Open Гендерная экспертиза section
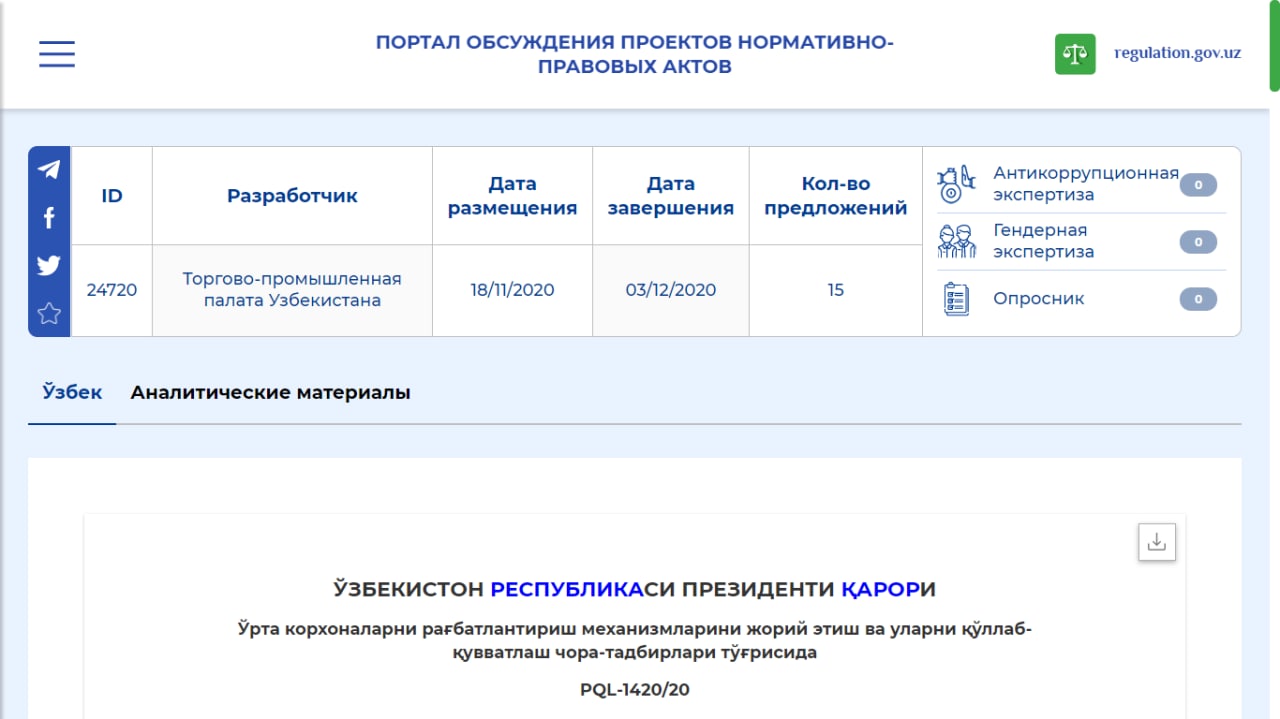 (1044, 241)
